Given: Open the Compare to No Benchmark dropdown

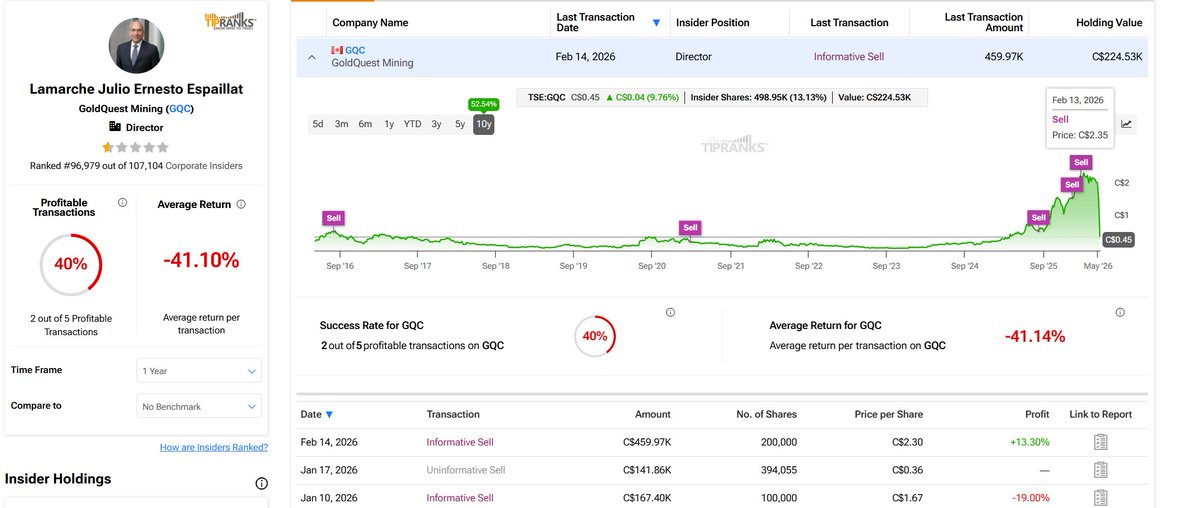Looking at the screenshot, I should point(199,406).
